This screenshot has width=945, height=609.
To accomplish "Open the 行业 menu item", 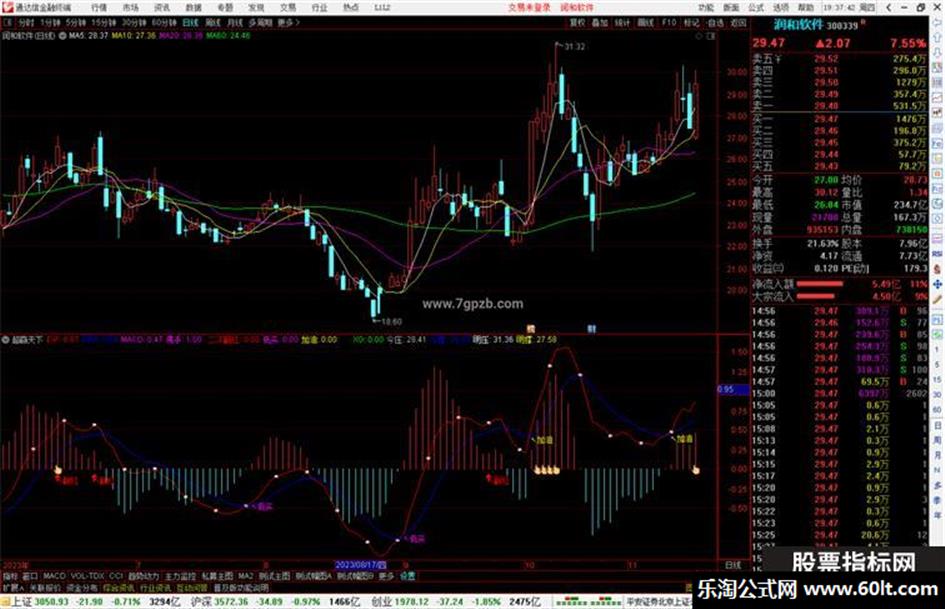I will (319, 8).
